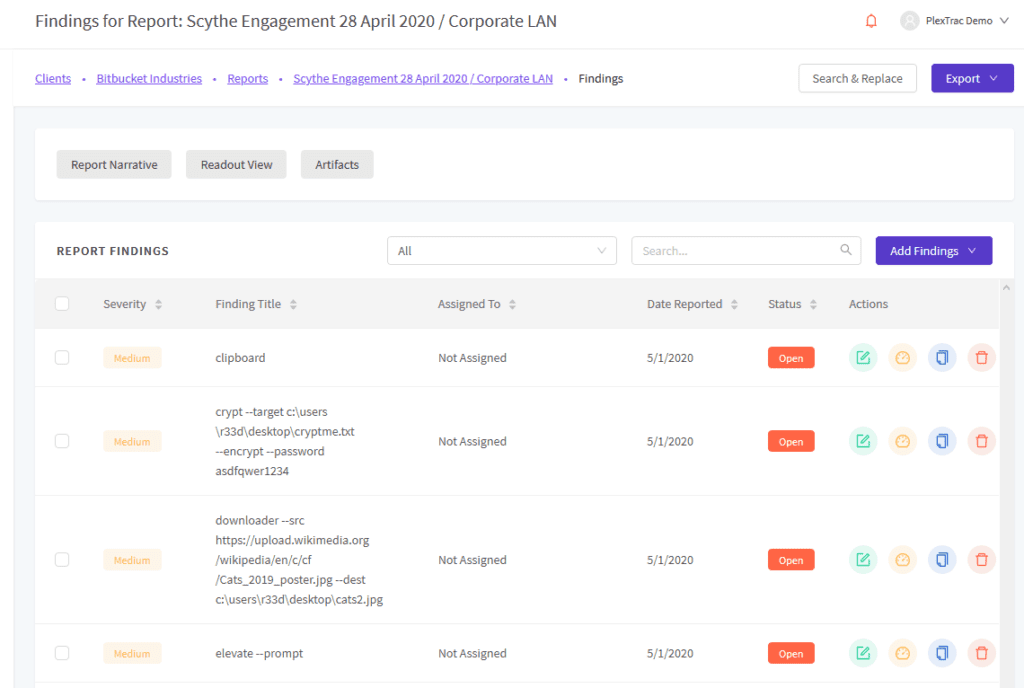Open the gauge icon for the elevate finding
The height and width of the screenshot is (688, 1024).
click(902, 653)
